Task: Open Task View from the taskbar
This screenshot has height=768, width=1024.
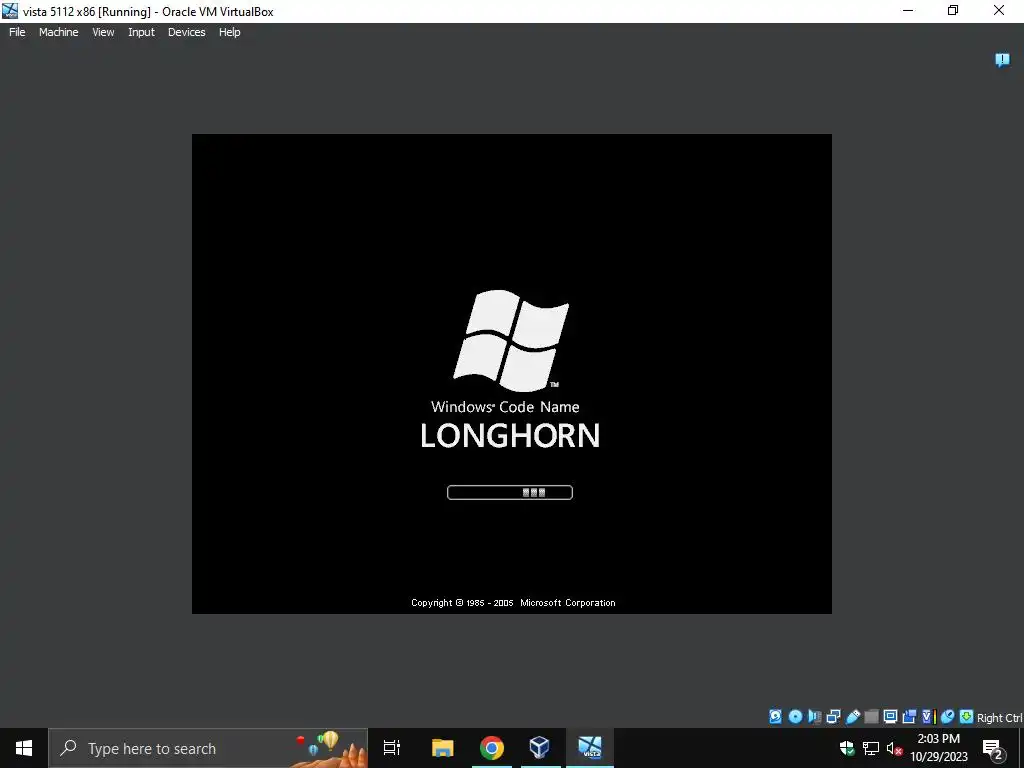Action: (392, 748)
